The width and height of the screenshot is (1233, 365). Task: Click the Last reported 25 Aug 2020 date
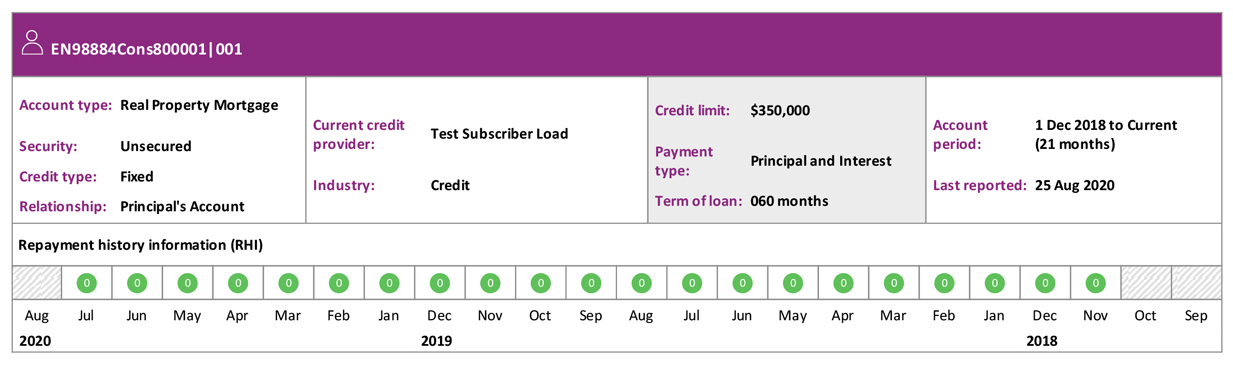[x=1075, y=185]
